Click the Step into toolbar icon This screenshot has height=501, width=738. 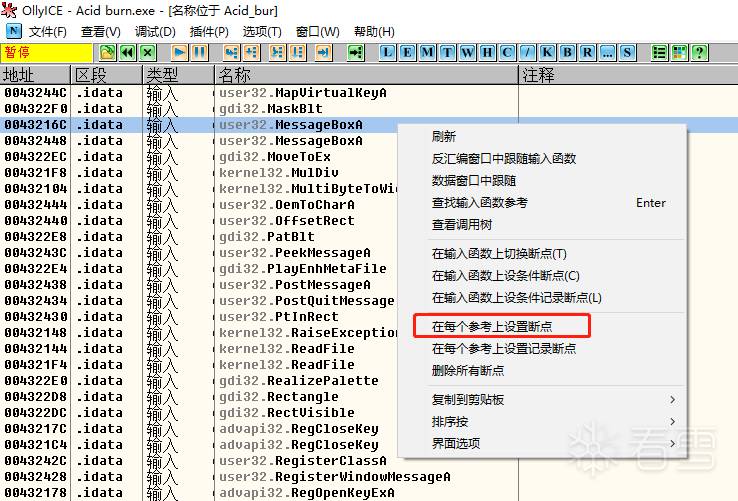pyautogui.click(x=231, y=52)
